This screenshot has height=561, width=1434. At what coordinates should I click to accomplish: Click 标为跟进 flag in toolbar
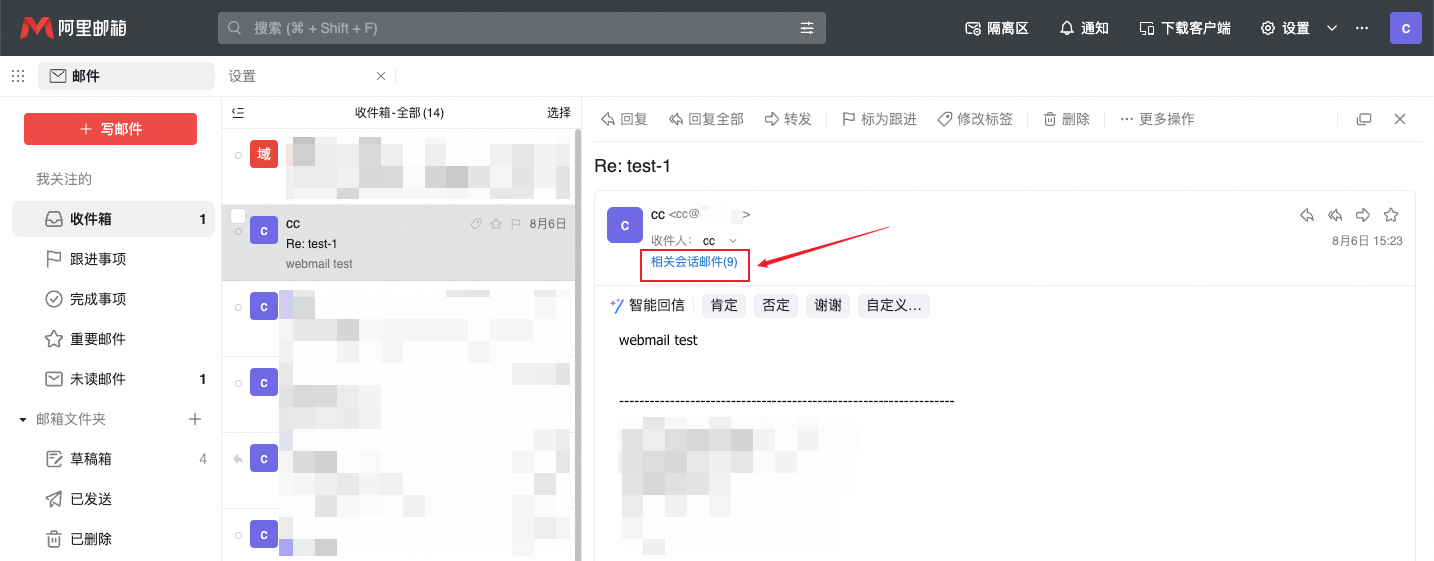[879, 119]
